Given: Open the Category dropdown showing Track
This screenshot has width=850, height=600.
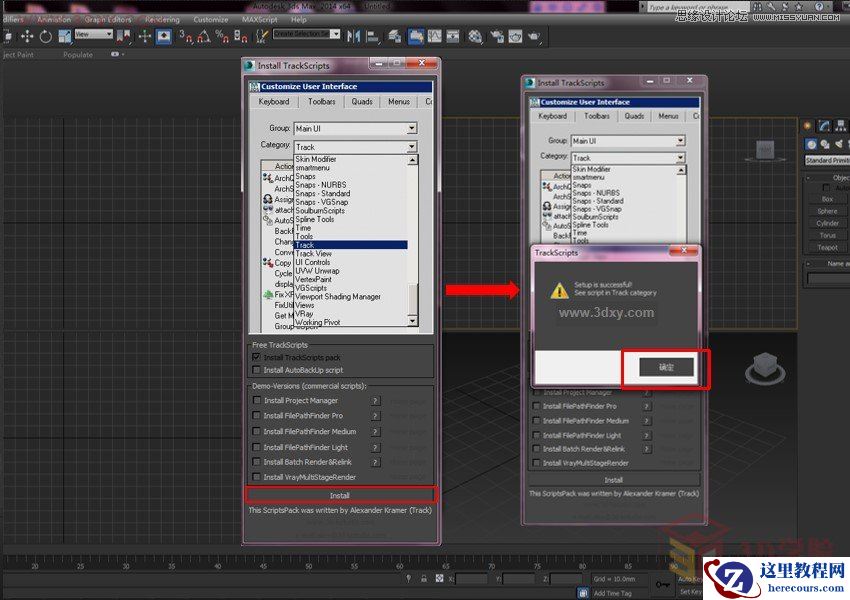Looking at the screenshot, I should click(x=355, y=147).
